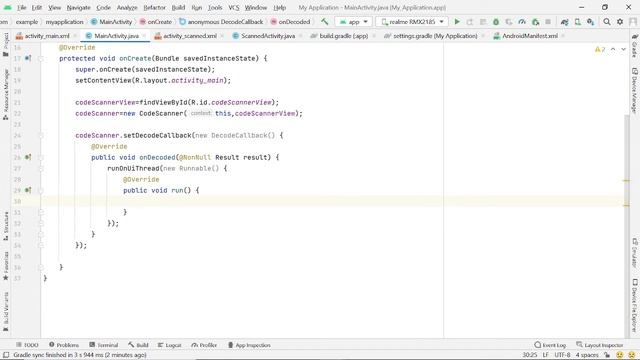Screen dimensions: 640x360
Task: Toggle the Favorites side panel
Action: 6,266
